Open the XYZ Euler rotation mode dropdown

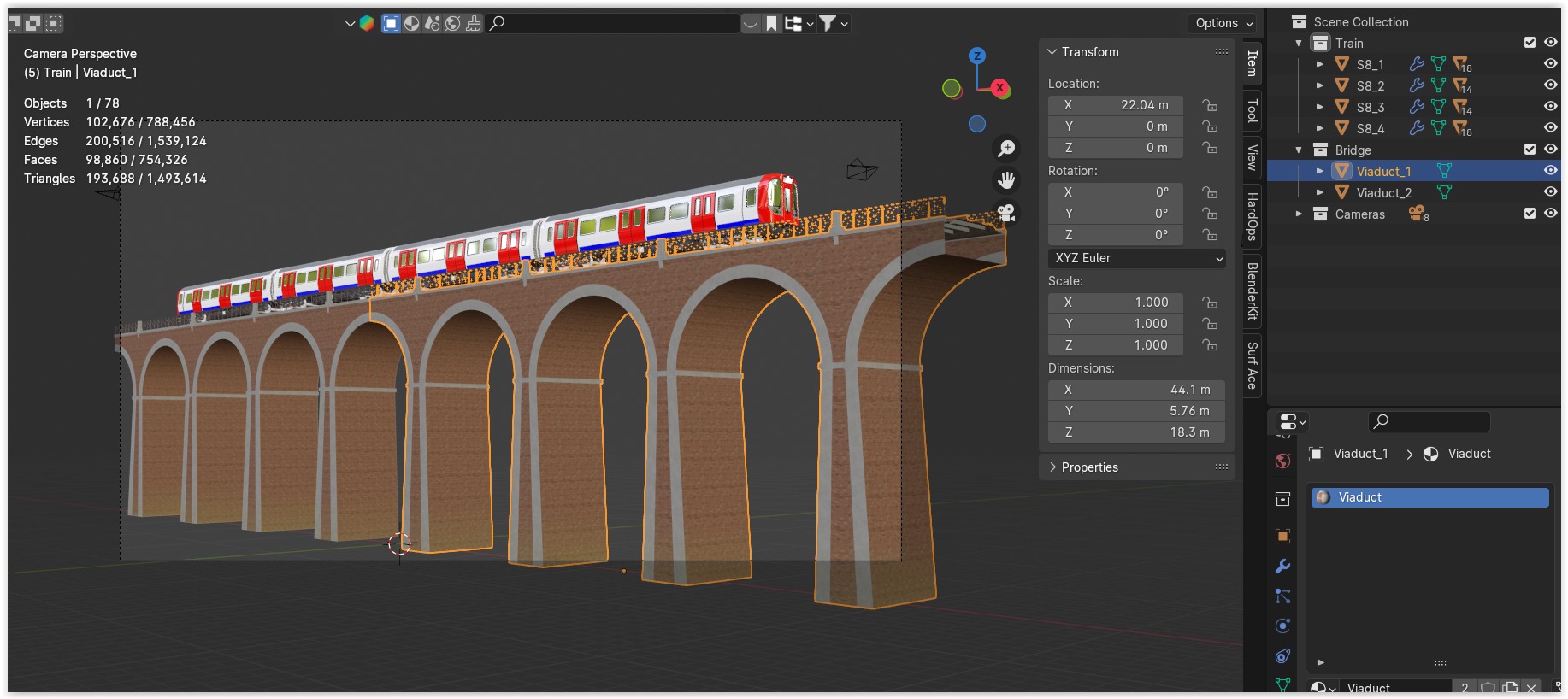coord(1137,258)
